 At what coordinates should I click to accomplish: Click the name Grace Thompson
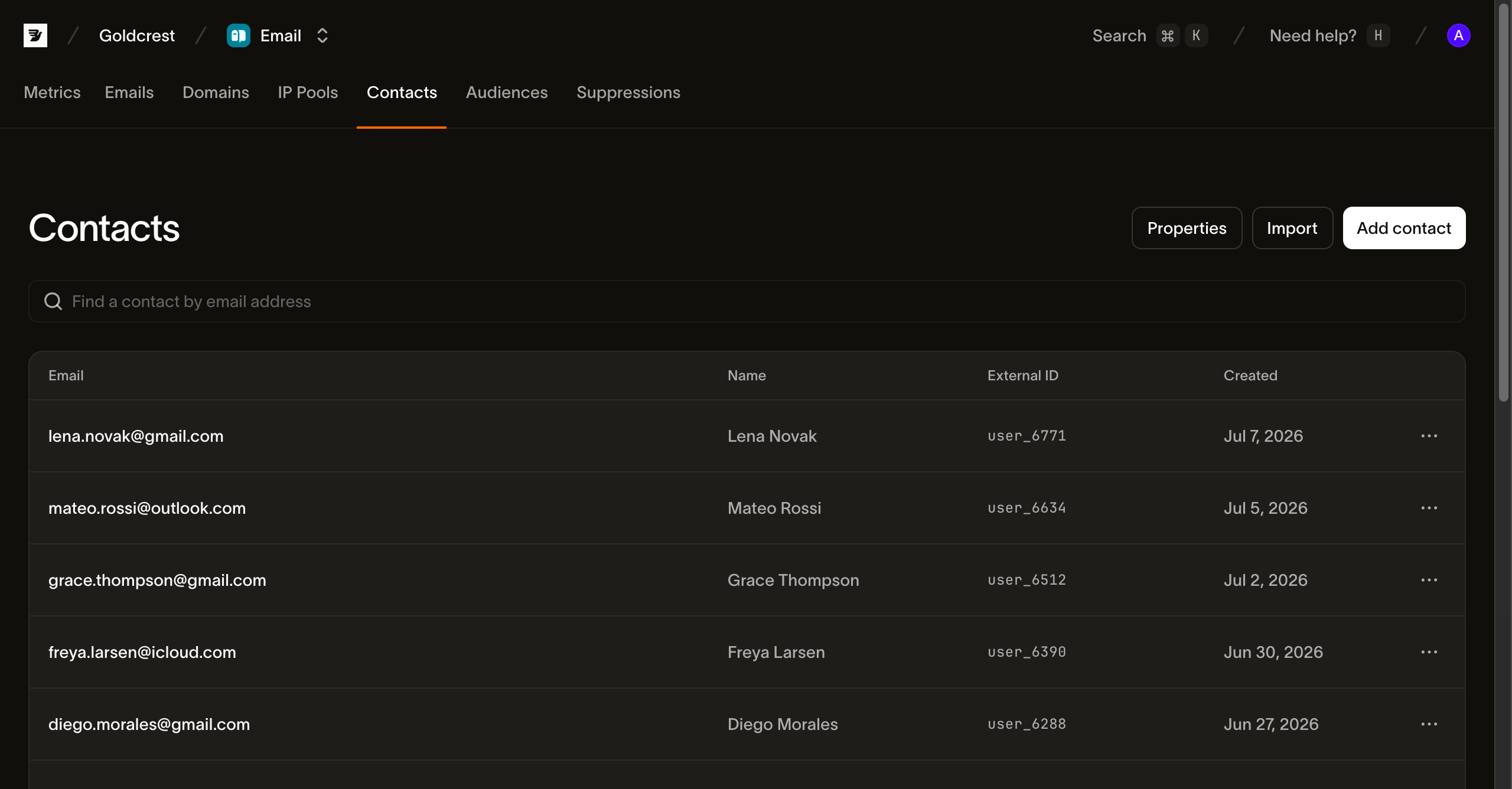793,580
